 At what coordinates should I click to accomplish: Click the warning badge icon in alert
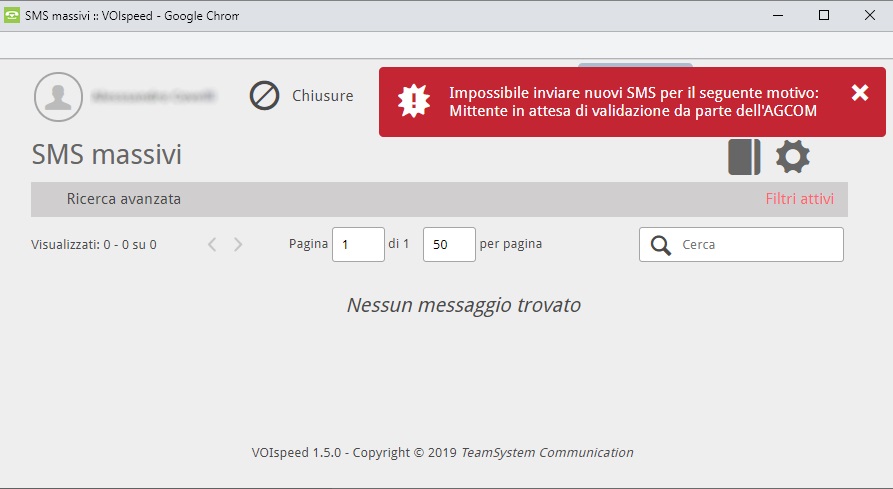click(413, 101)
